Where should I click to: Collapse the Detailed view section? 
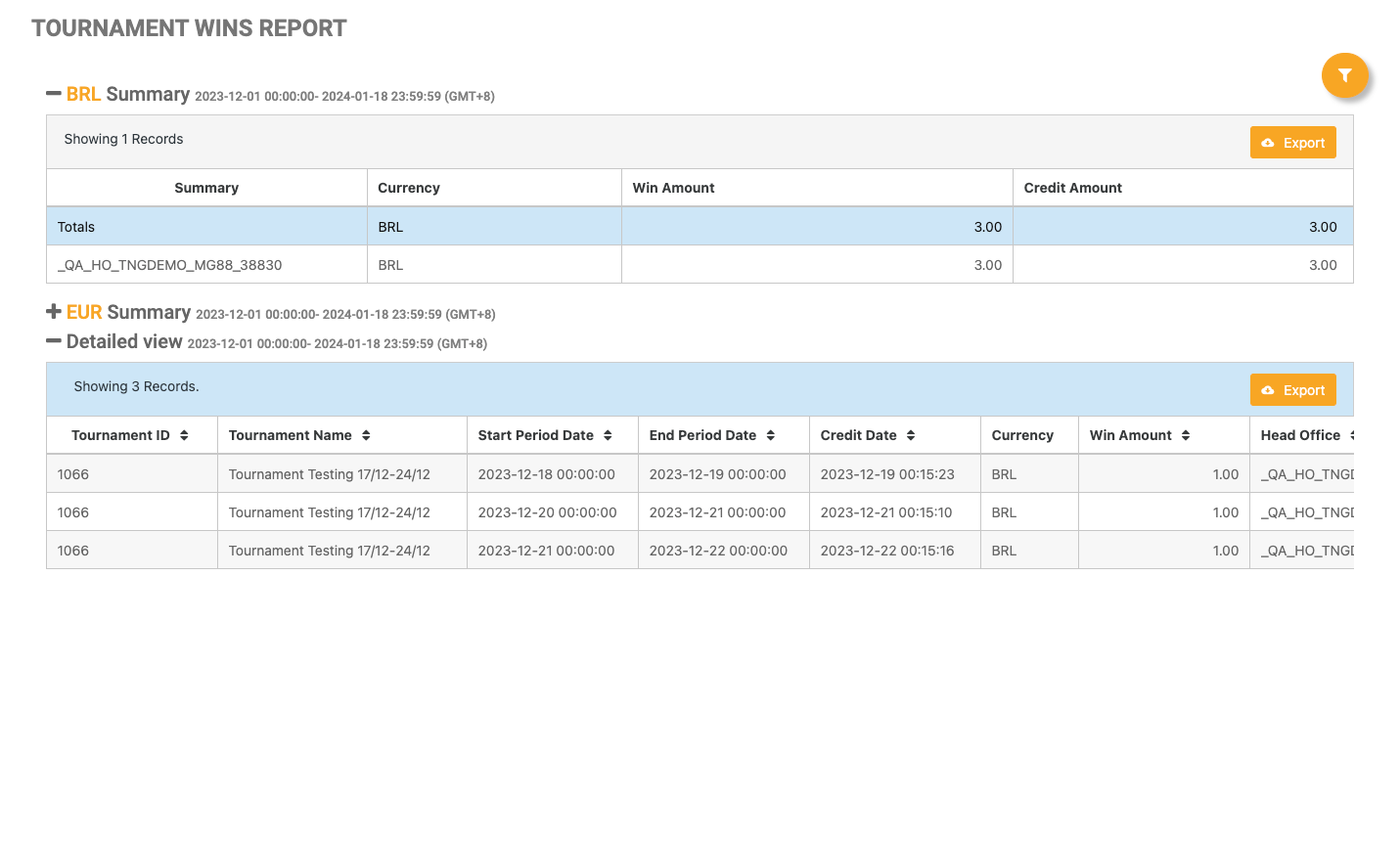click(54, 341)
